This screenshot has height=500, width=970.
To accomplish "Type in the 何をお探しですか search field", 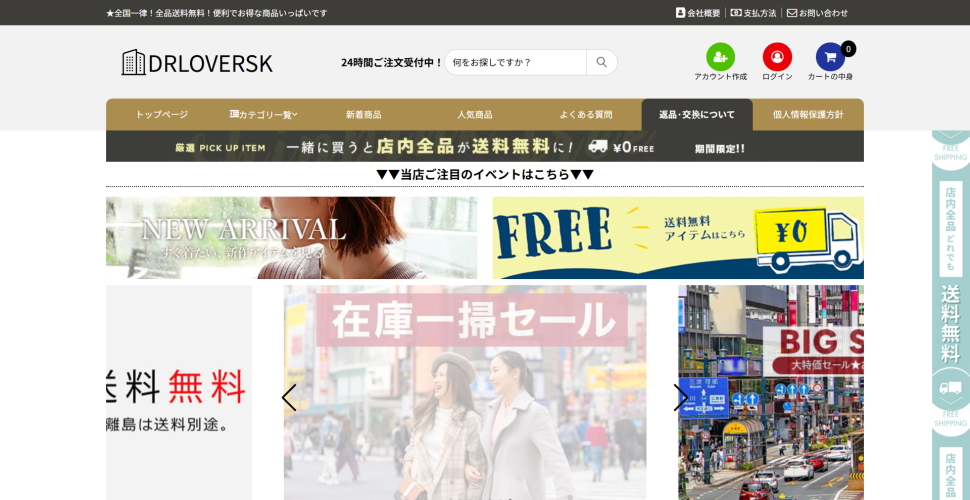I will (x=515, y=62).
